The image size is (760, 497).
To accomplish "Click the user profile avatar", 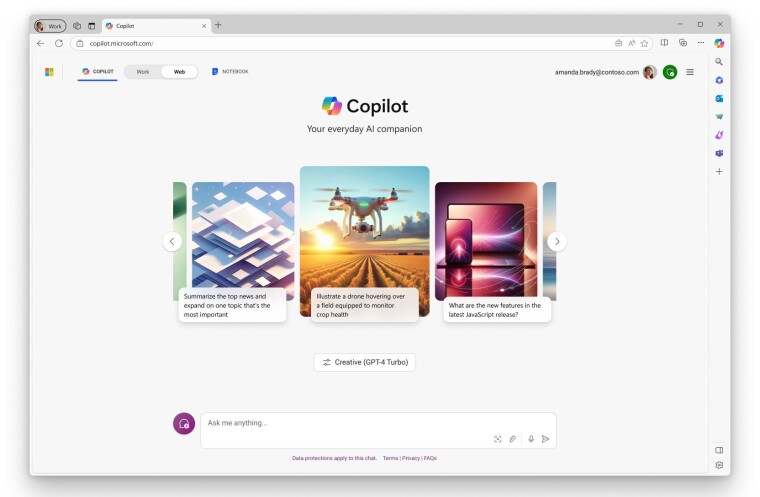I will tap(649, 72).
